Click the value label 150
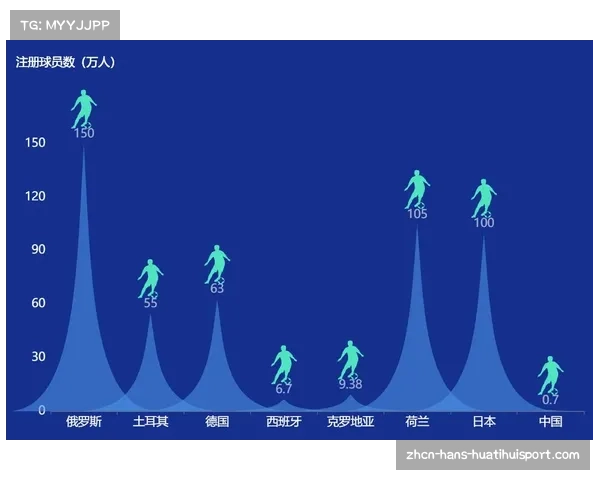Viewport: 600px width, 480px height. coord(84,133)
